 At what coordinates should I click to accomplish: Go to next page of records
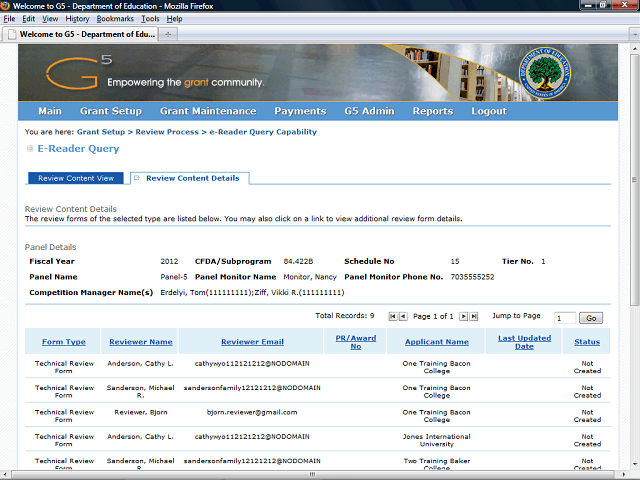tap(463, 316)
